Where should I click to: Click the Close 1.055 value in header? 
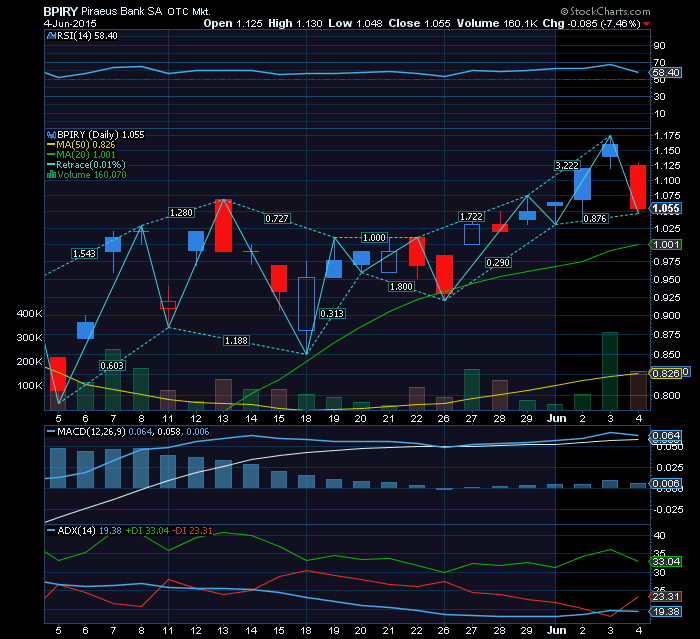pyautogui.click(x=419, y=23)
